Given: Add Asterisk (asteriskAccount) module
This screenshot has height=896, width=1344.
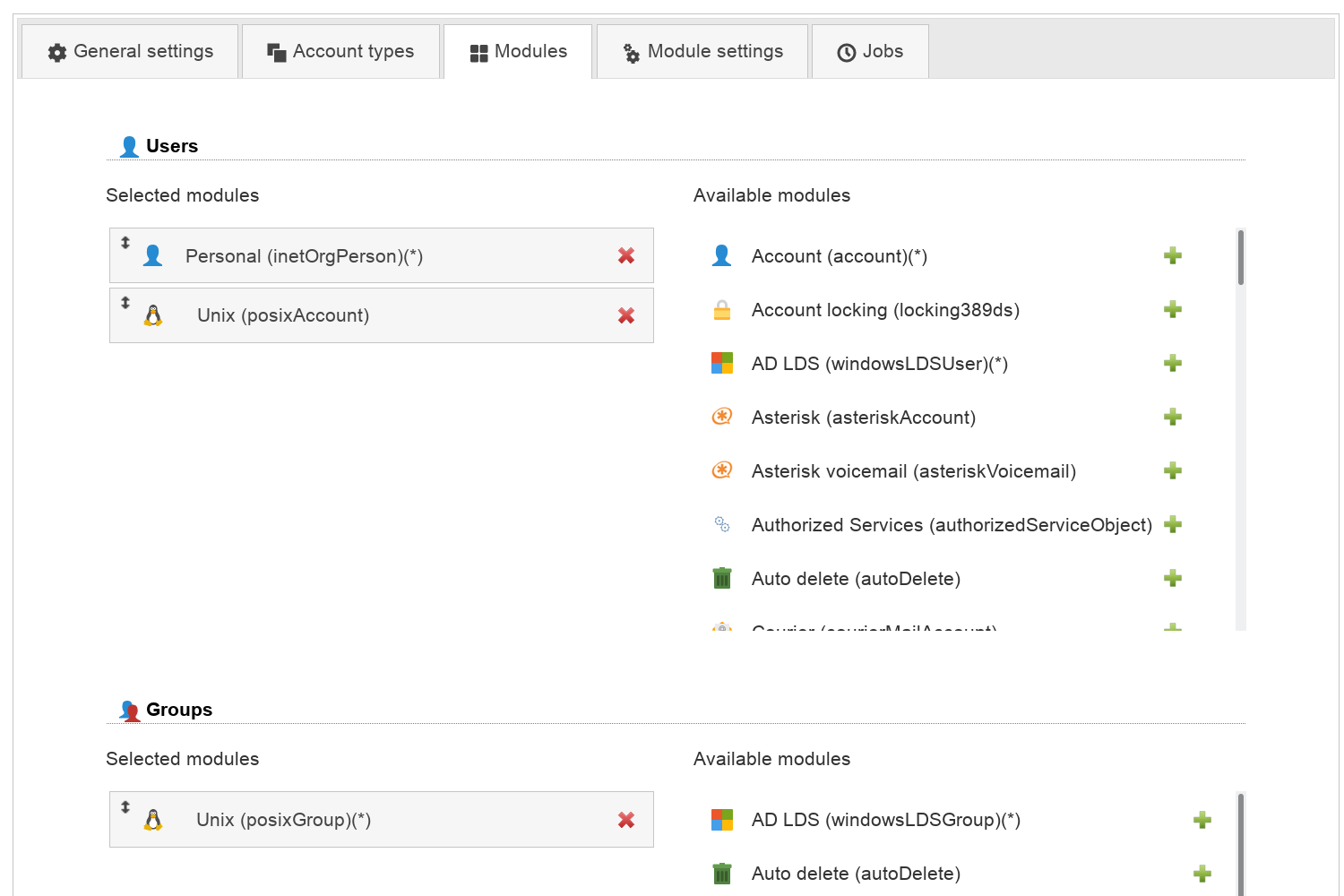Looking at the screenshot, I should click(1173, 417).
